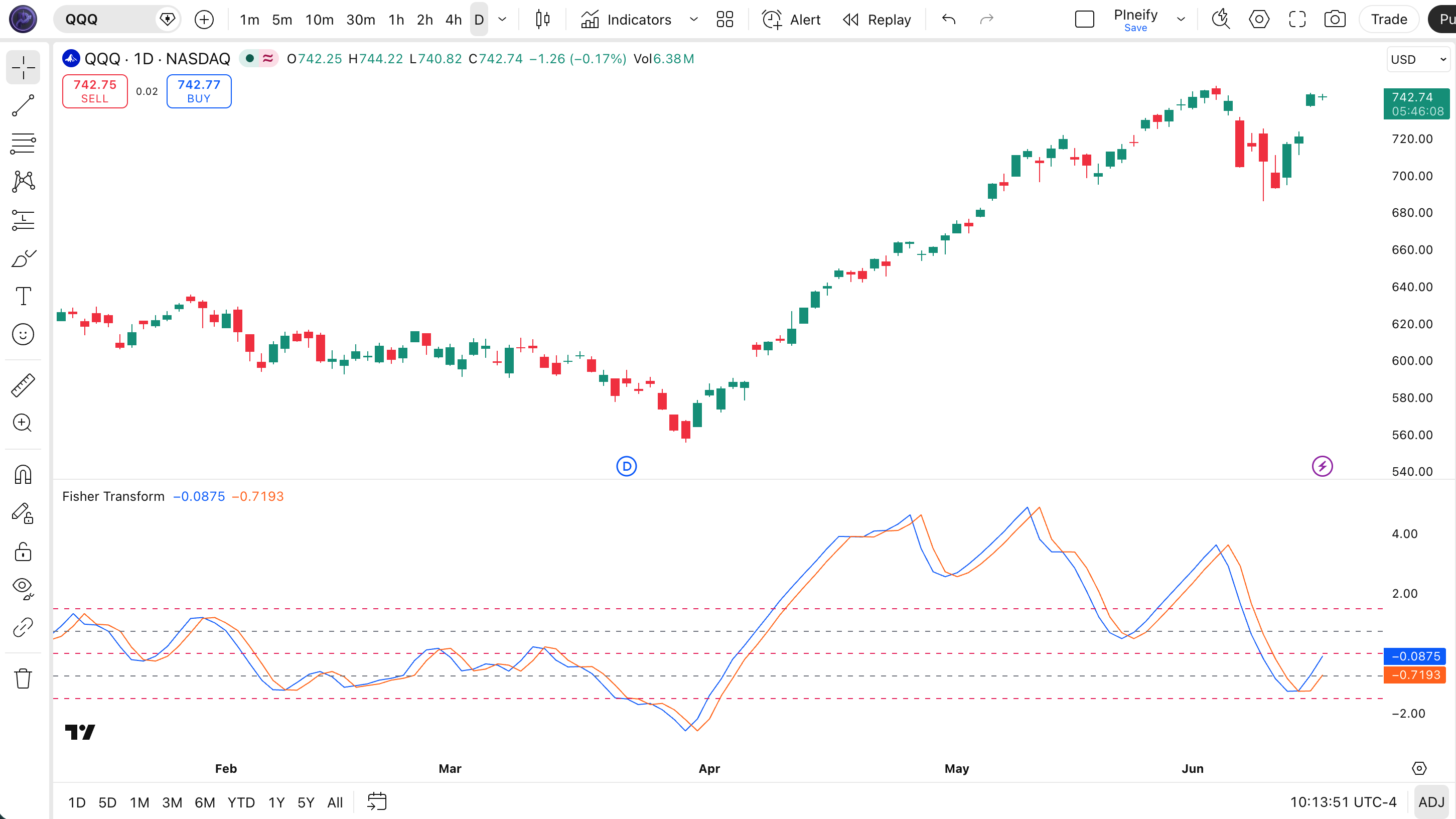
Task: Save the Plneify layout
Action: [x=1135, y=28]
